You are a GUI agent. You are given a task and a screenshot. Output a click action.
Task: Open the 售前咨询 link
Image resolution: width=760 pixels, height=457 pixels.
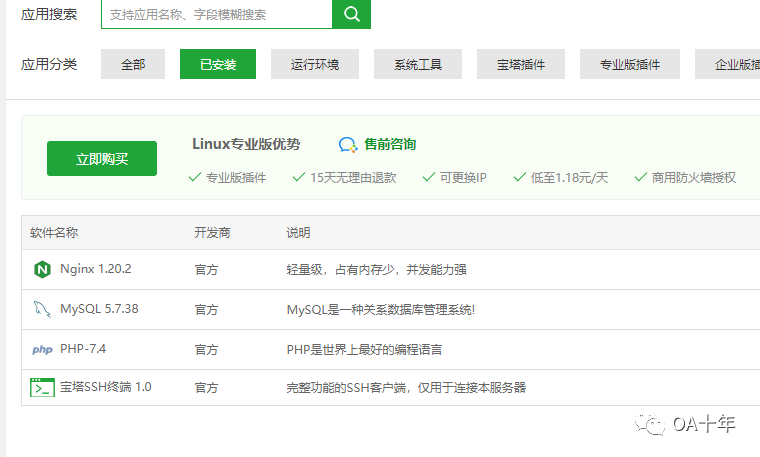click(390, 144)
